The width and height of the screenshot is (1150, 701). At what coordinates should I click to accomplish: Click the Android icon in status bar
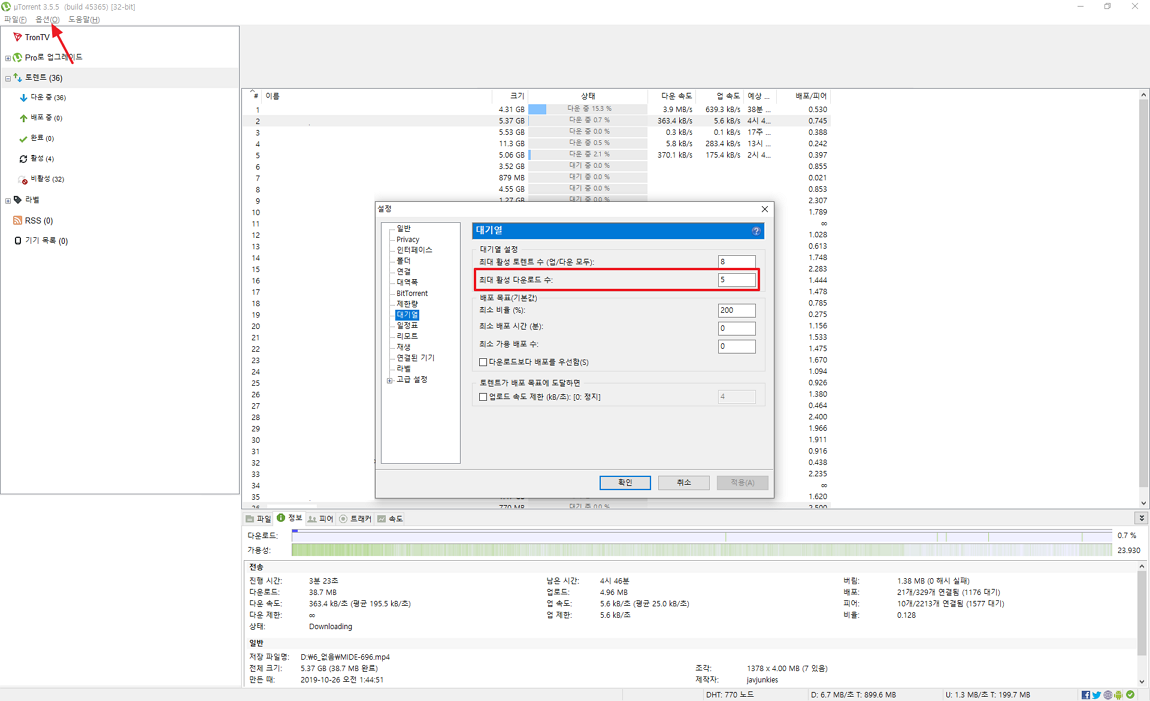[1118, 694]
